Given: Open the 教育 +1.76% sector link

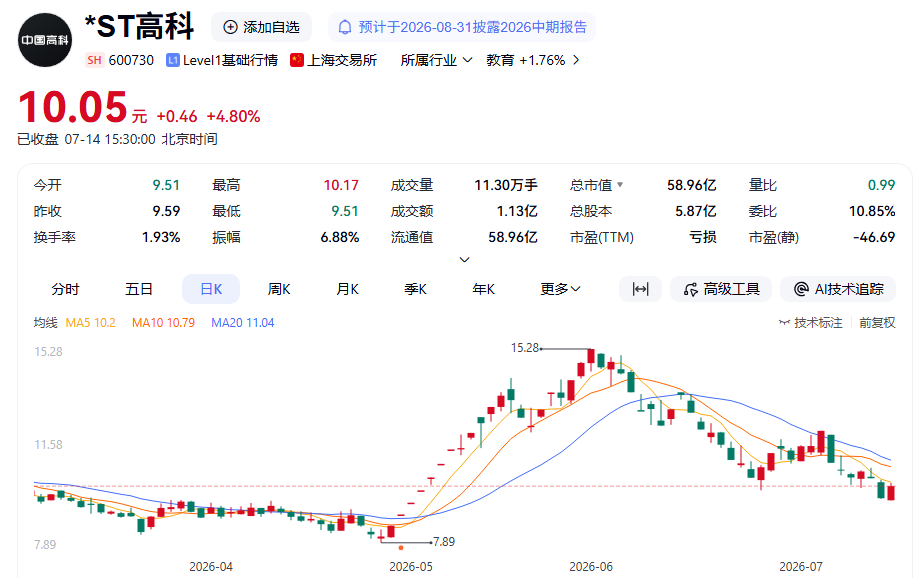Looking at the screenshot, I should click(533, 60).
